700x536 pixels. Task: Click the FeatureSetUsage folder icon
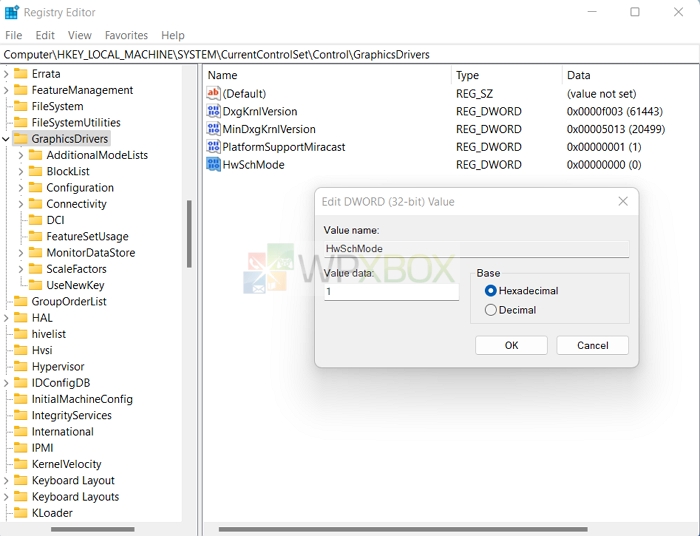[35, 236]
